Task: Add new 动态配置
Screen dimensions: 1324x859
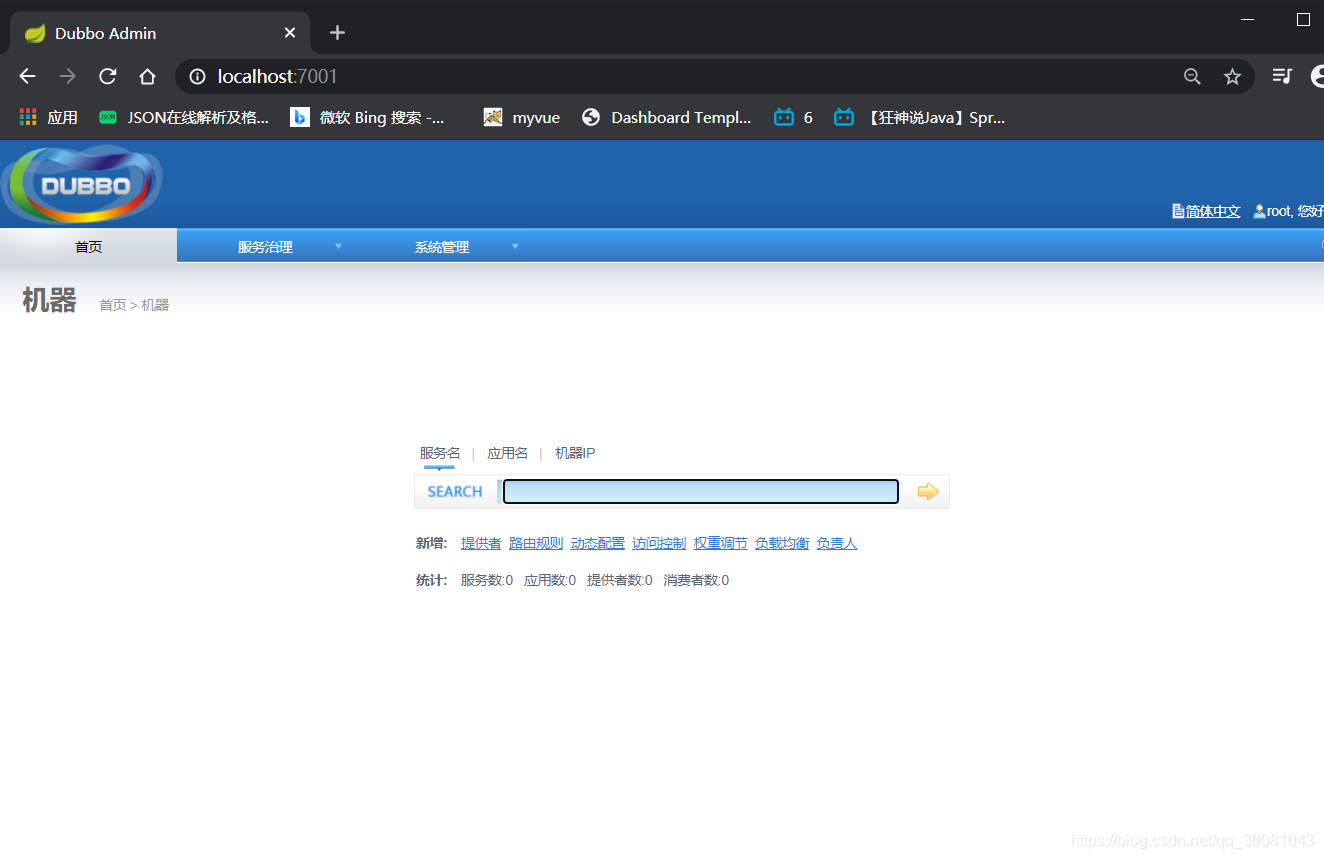Action: click(597, 543)
